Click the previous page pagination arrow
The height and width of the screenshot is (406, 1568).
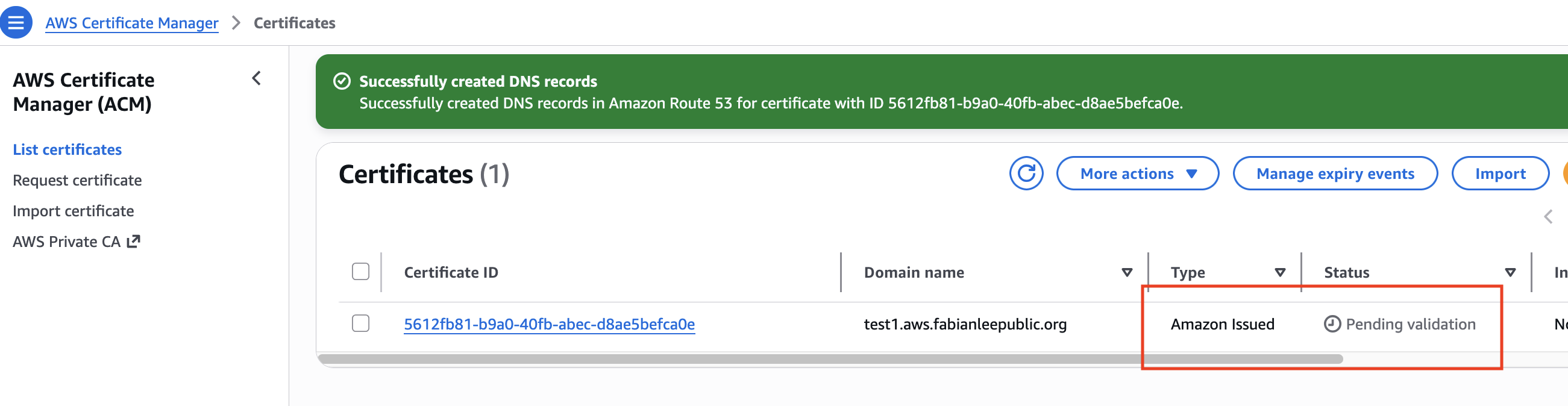[1548, 217]
